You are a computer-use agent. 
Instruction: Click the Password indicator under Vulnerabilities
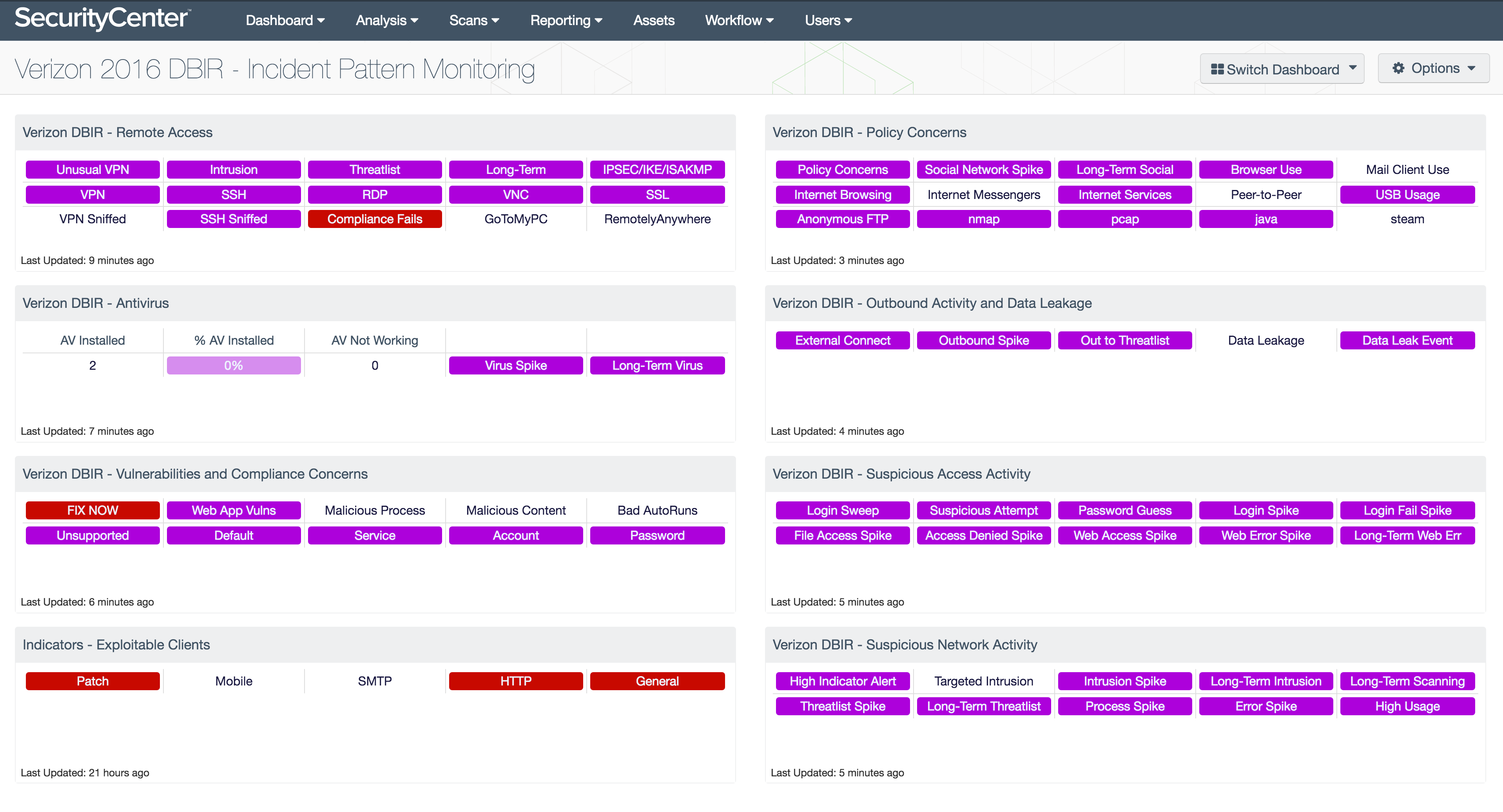coord(658,535)
